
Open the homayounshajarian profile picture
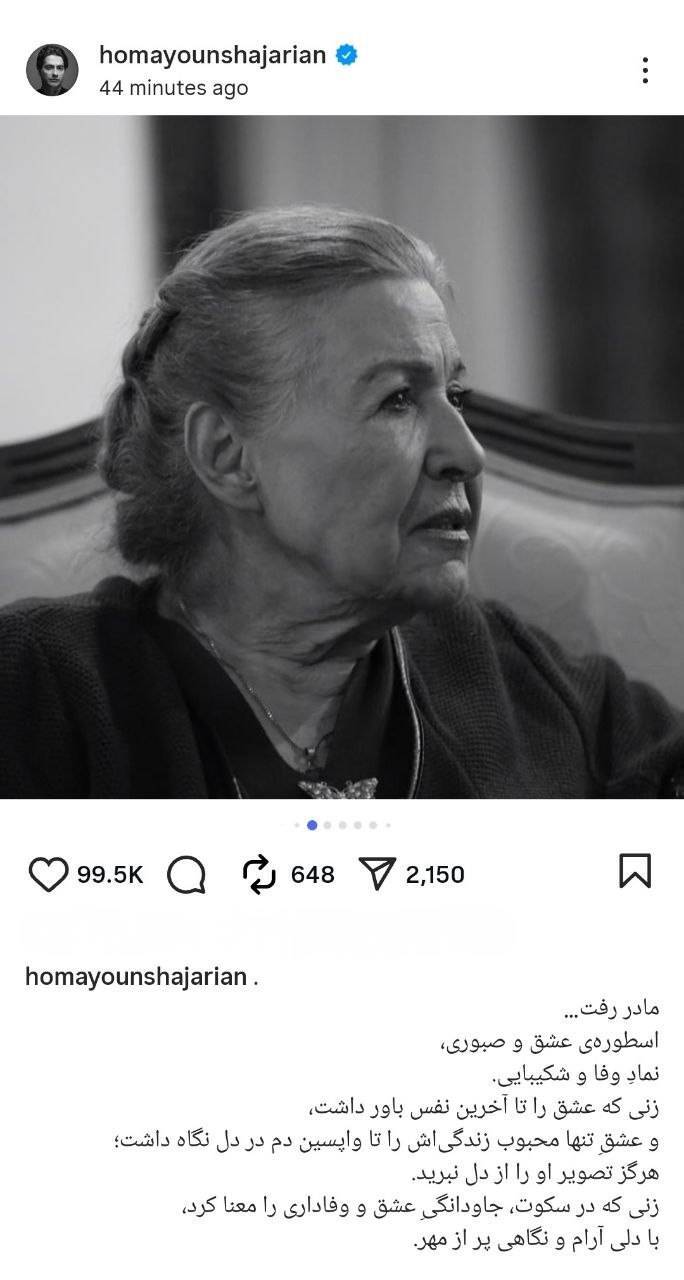[52, 70]
